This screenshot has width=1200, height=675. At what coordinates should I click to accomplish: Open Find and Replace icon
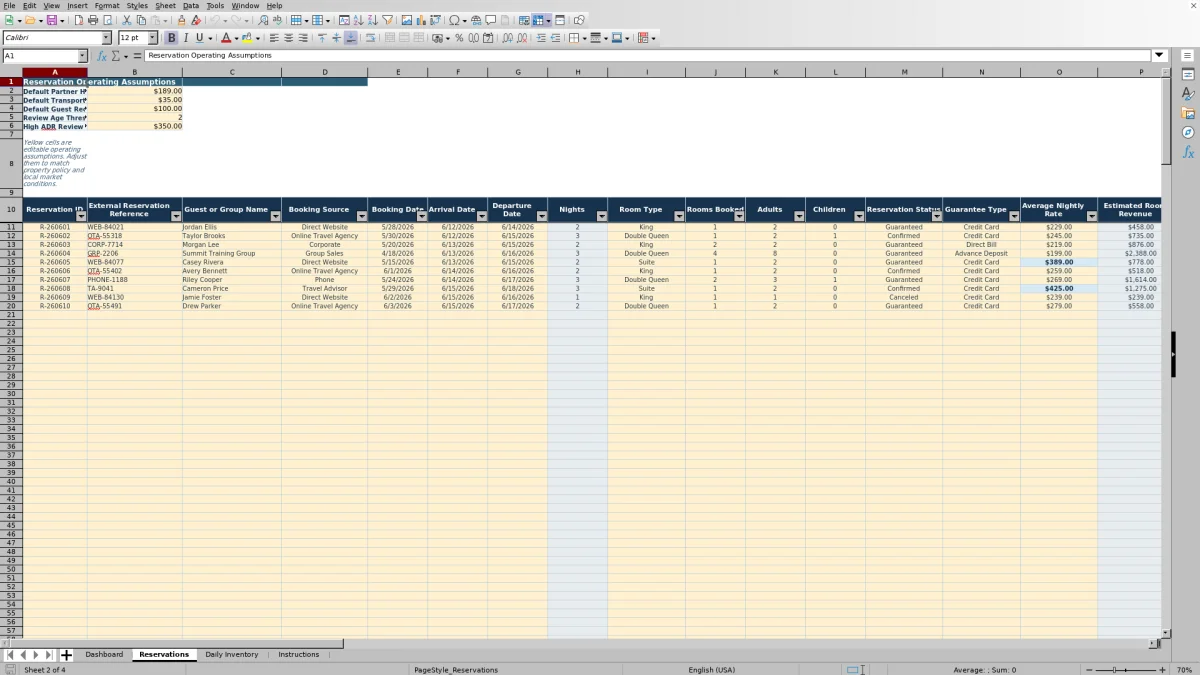[263, 20]
